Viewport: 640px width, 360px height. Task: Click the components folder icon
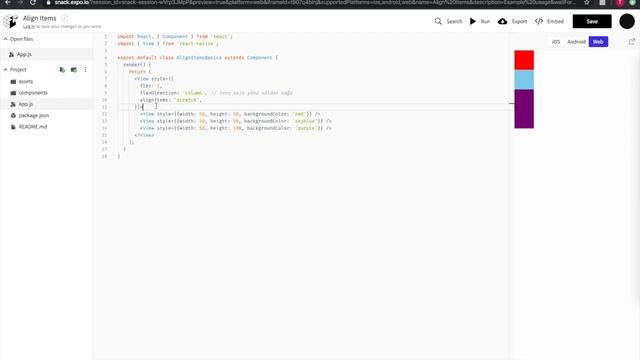tap(13, 93)
